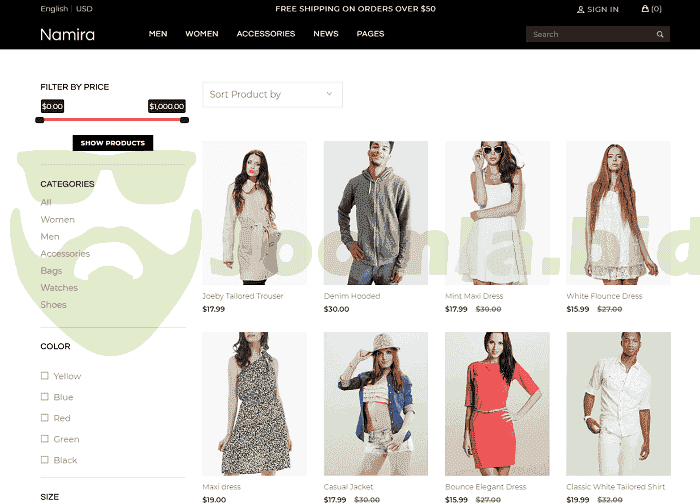
Task: Enable the Red color filter checkbox
Action: [44, 418]
